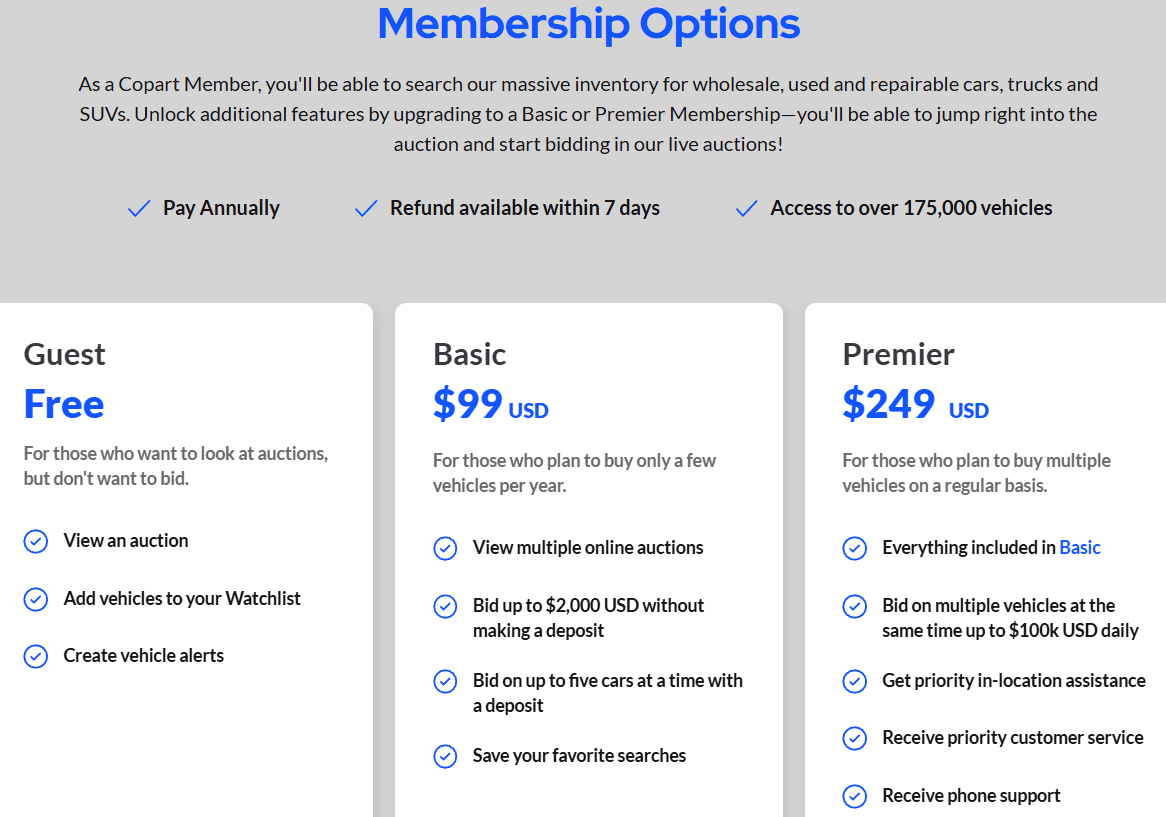The image size is (1166, 817).
Task: Click the checkmark beside Pay Annually
Action: (139, 209)
